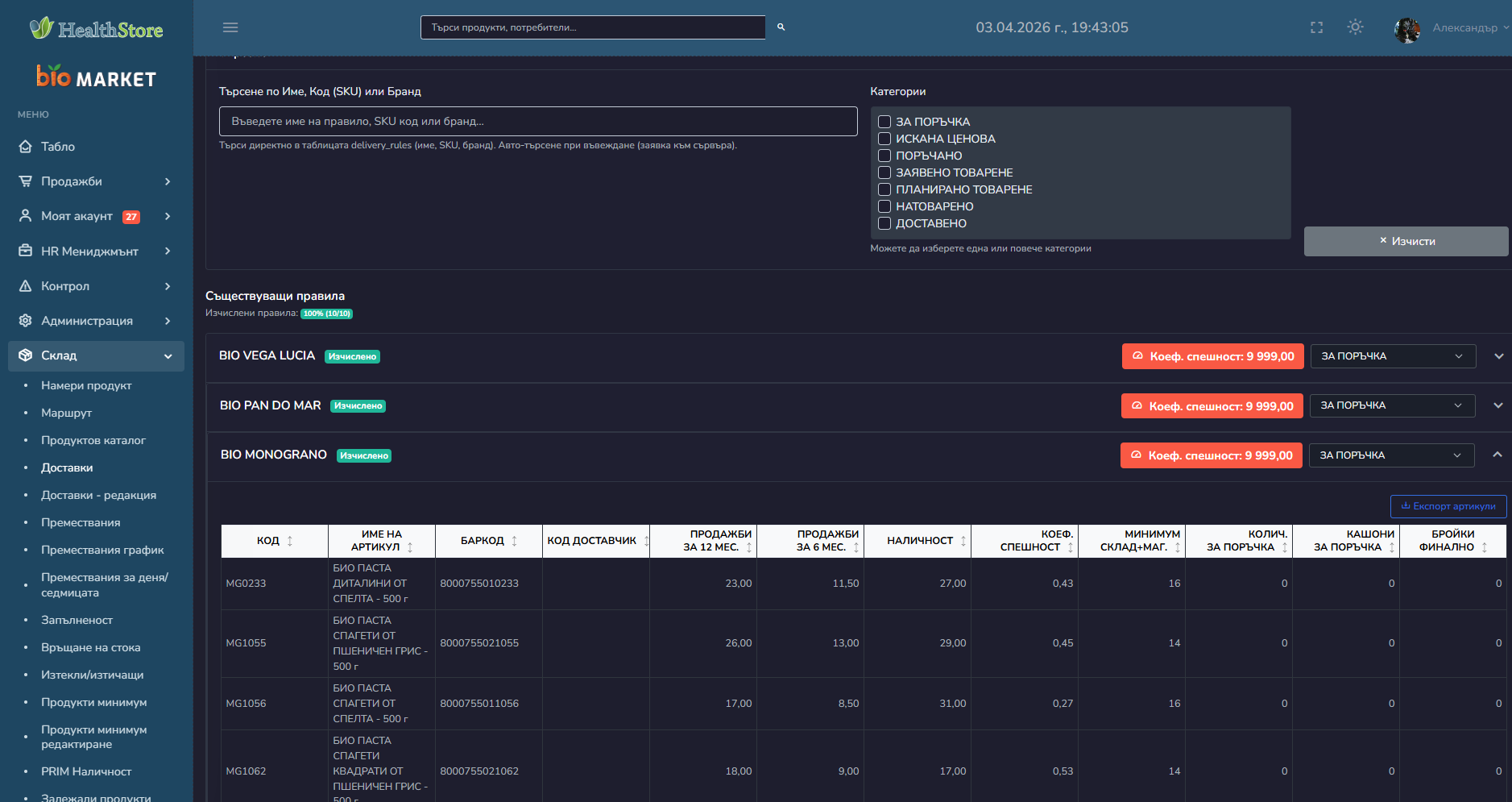Sort table by БАРКОД column
This screenshot has height=802, width=1512.
pos(489,541)
